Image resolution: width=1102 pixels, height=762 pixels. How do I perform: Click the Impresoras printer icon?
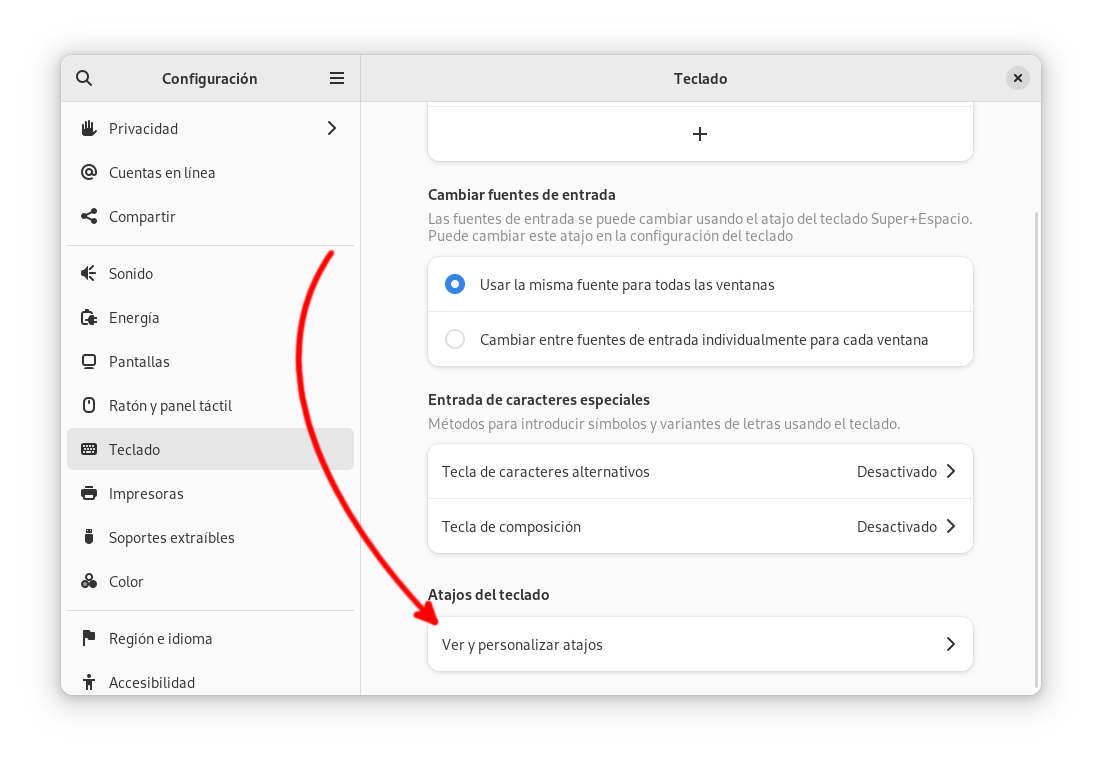click(89, 493)
